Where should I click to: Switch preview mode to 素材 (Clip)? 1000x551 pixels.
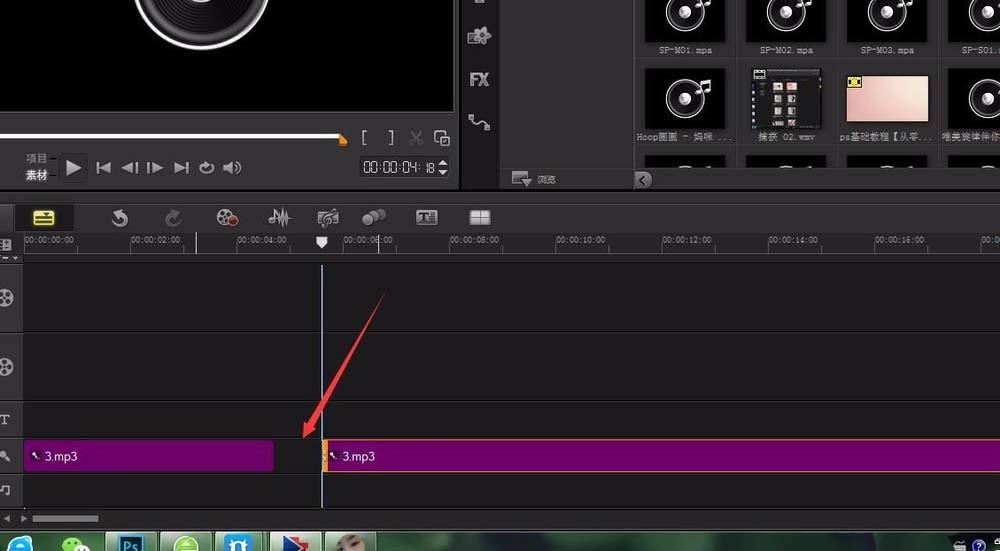37,175
